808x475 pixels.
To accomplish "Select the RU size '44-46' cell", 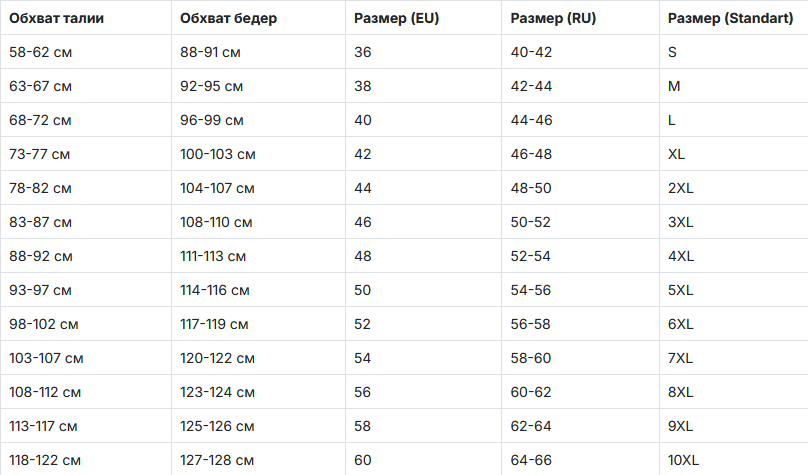I will tap(530, 120).
